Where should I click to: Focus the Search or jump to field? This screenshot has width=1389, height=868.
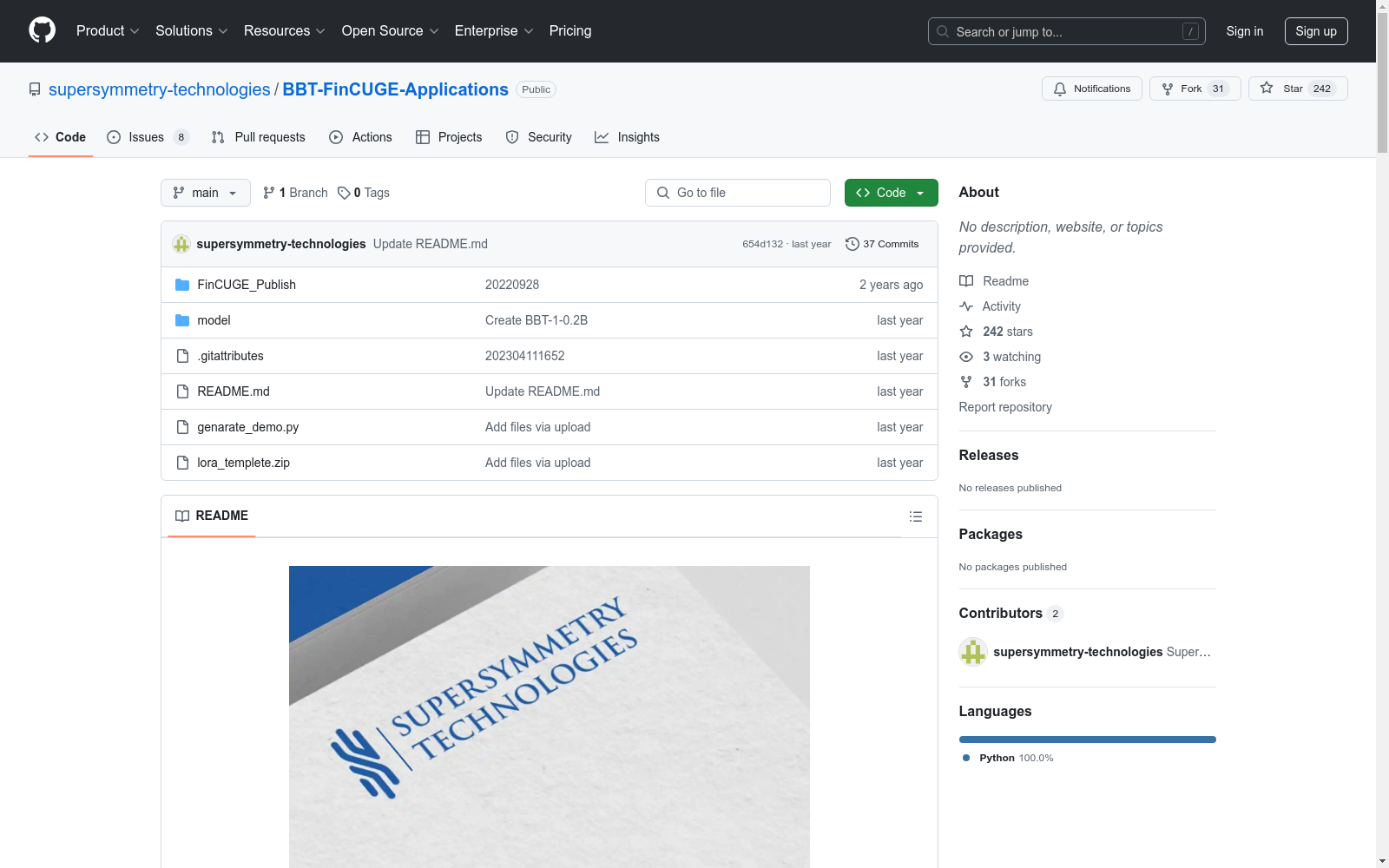coord(1066,31)
